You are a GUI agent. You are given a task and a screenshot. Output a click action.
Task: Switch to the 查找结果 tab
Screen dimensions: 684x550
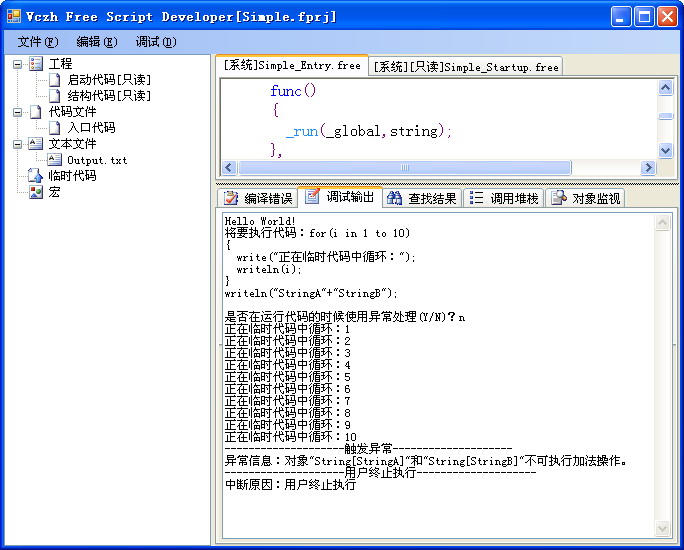422,198
